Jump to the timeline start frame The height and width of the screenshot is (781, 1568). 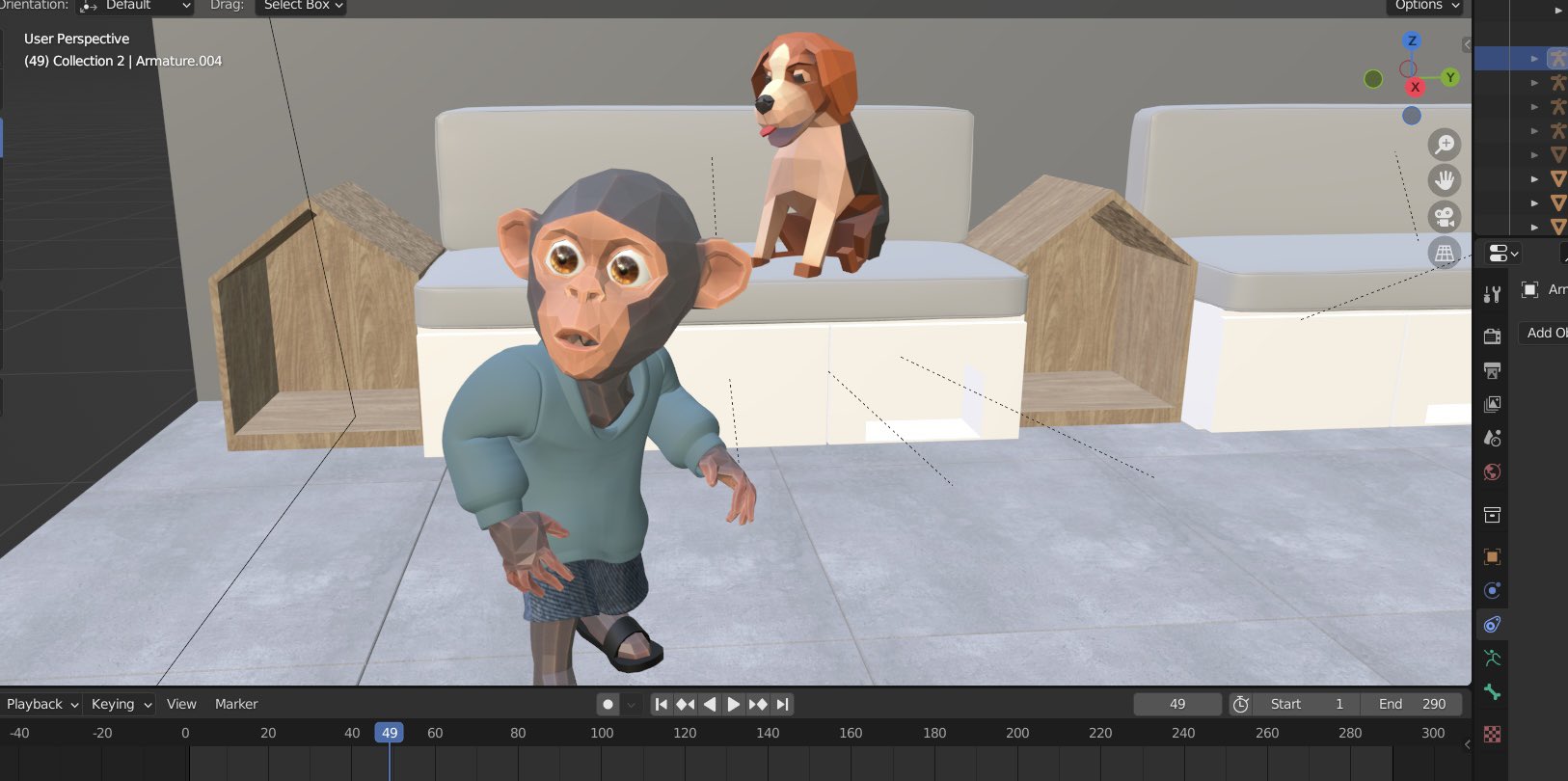[662, 705]
